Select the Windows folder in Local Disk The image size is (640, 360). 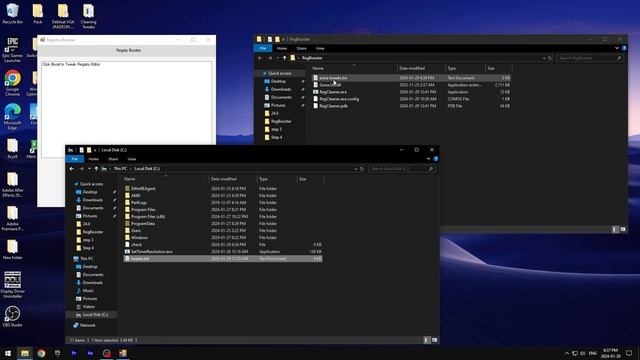coord(223,237)
